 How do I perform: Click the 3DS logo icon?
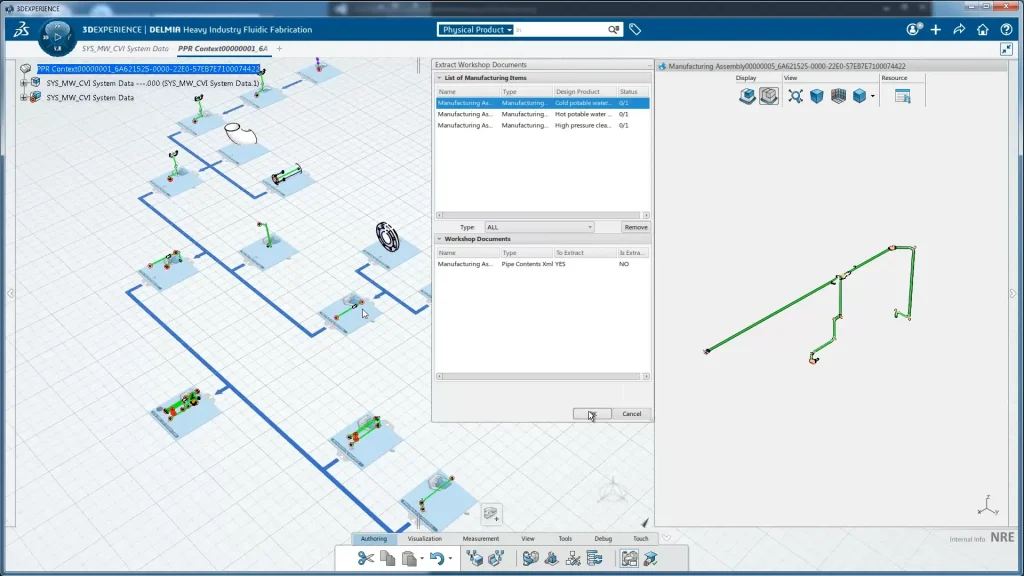(22, 29)
